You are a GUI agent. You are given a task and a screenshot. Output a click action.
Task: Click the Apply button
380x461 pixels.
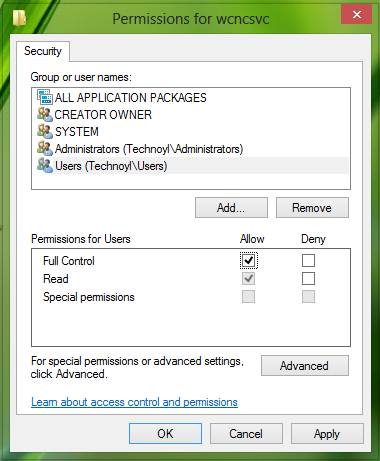[x=327, y=434]
